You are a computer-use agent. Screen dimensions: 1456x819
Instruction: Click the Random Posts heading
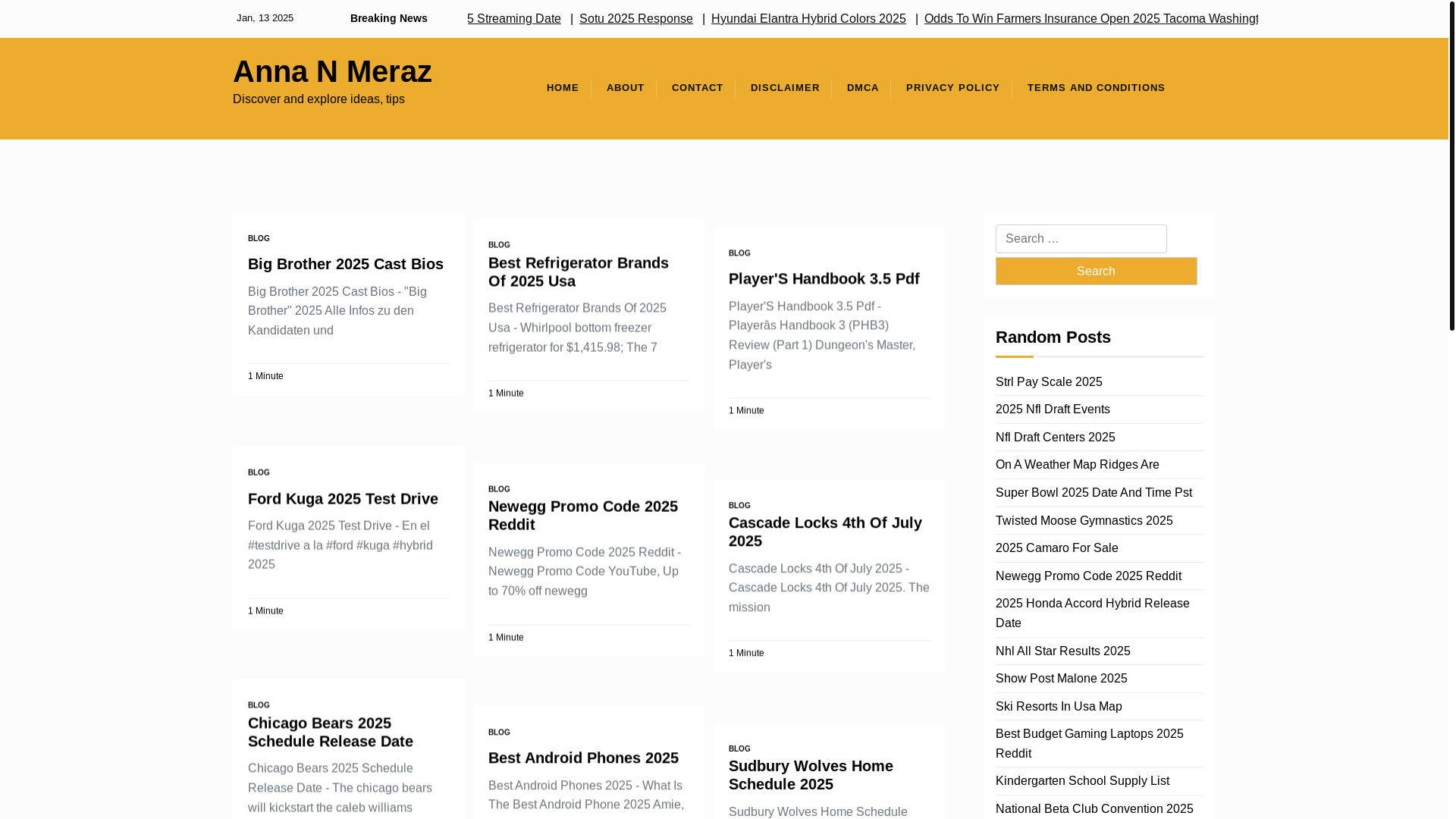pyautogui.click(x=1053, y=337)
